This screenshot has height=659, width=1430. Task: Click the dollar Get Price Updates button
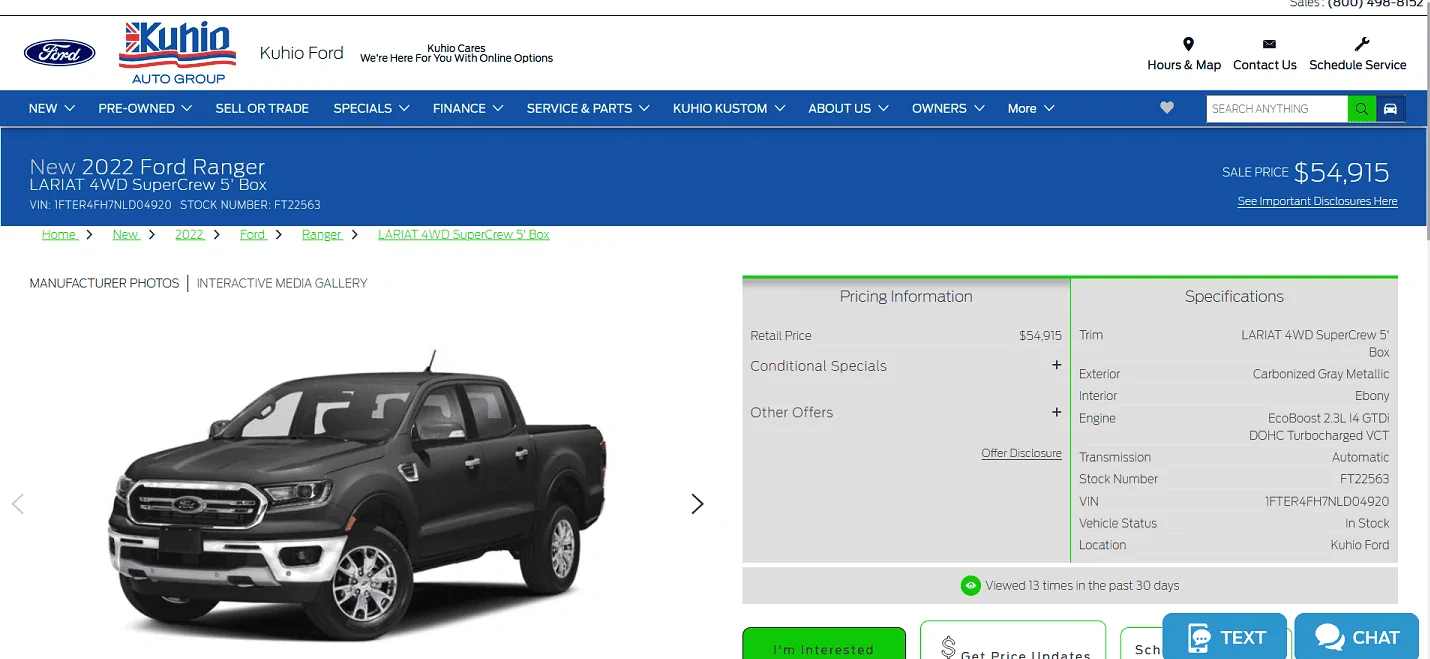pyautogui.click(x=1013, y=640)
